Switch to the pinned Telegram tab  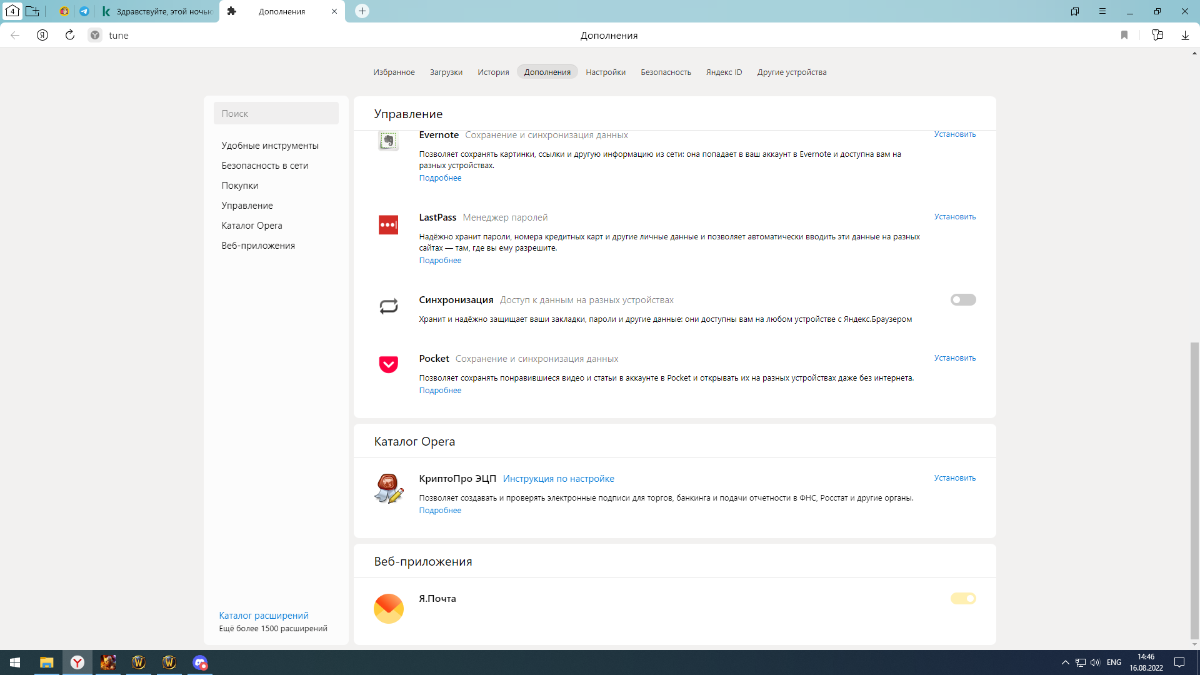(x=84, y=11)
